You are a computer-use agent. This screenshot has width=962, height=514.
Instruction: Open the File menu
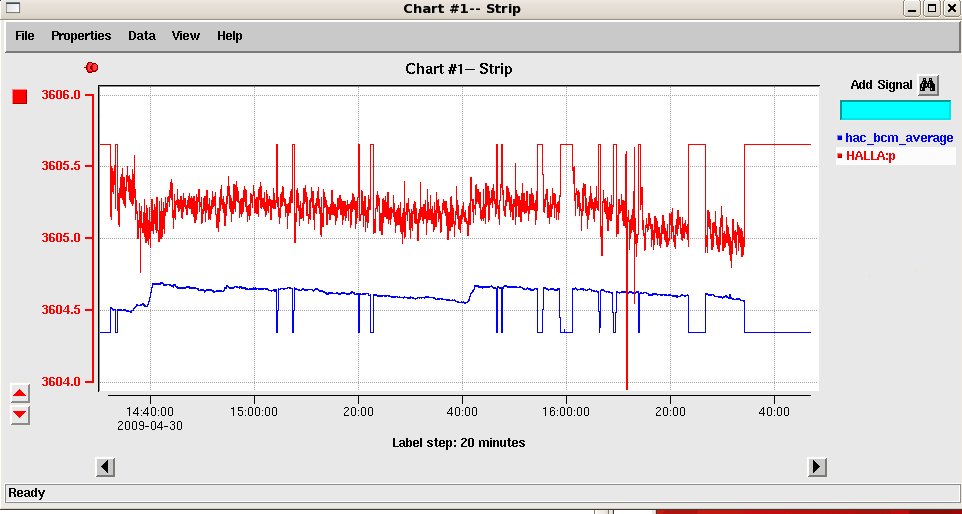25,36
